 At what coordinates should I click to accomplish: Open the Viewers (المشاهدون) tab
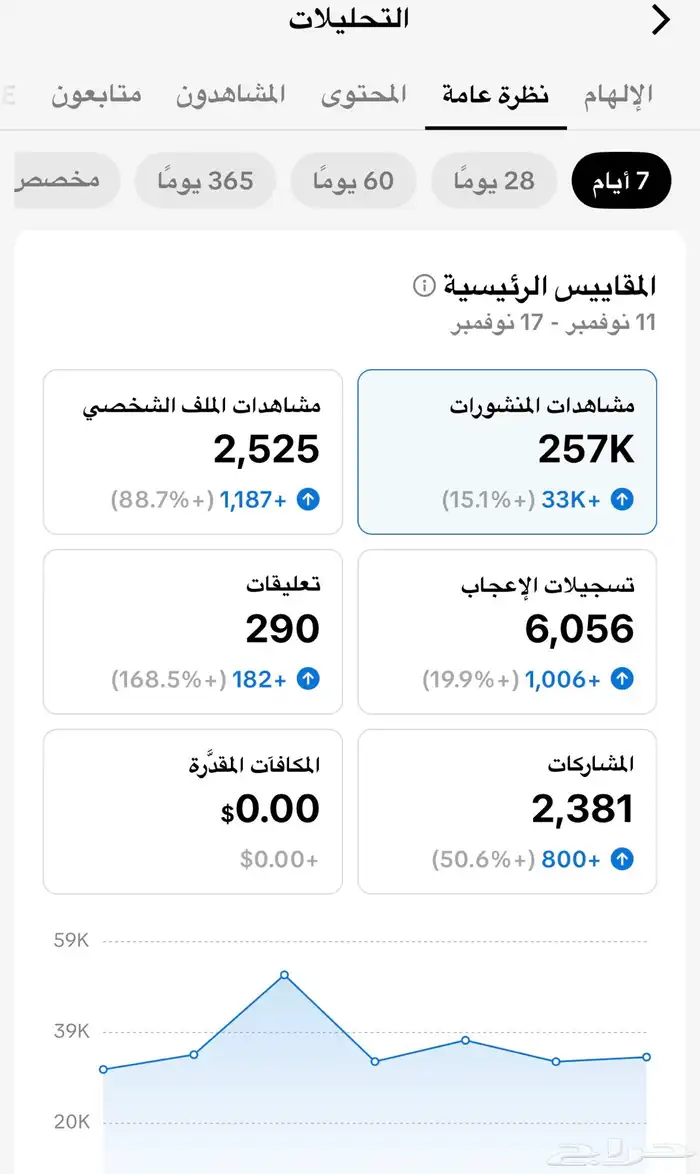coord(230,93)
